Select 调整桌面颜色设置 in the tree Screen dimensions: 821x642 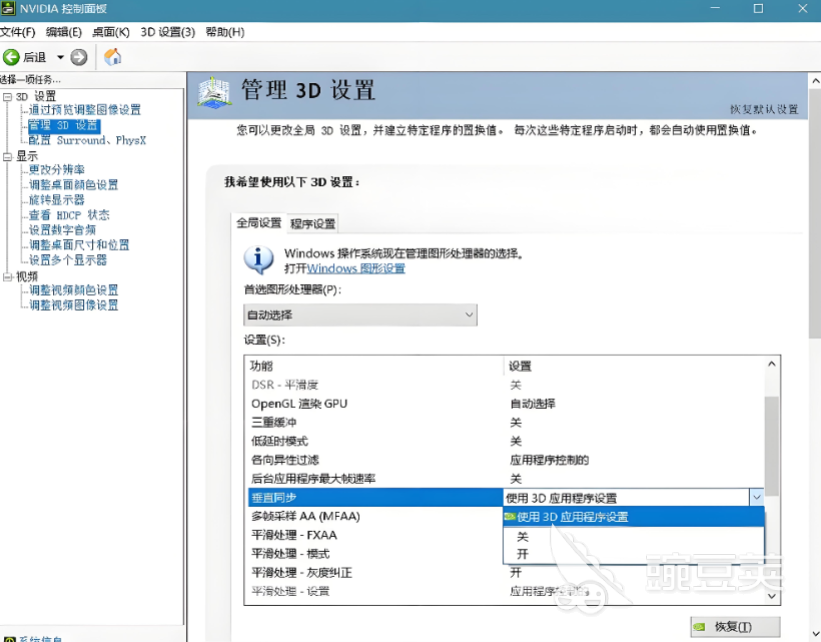(73, 185)
